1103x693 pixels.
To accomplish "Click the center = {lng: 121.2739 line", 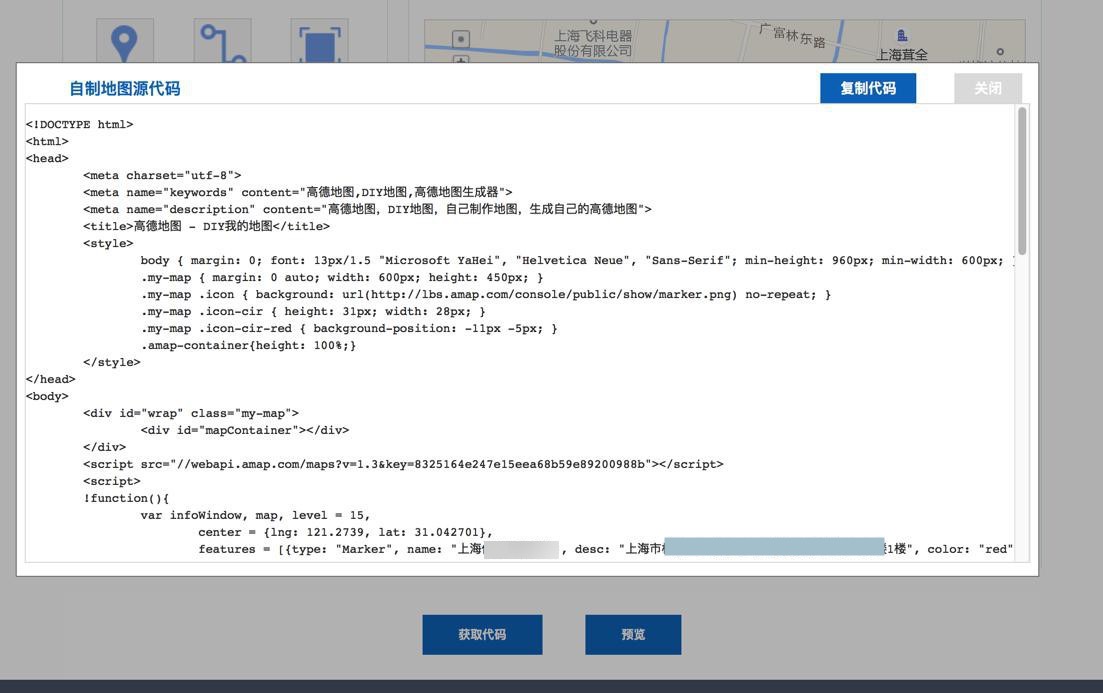I will 345,532.
